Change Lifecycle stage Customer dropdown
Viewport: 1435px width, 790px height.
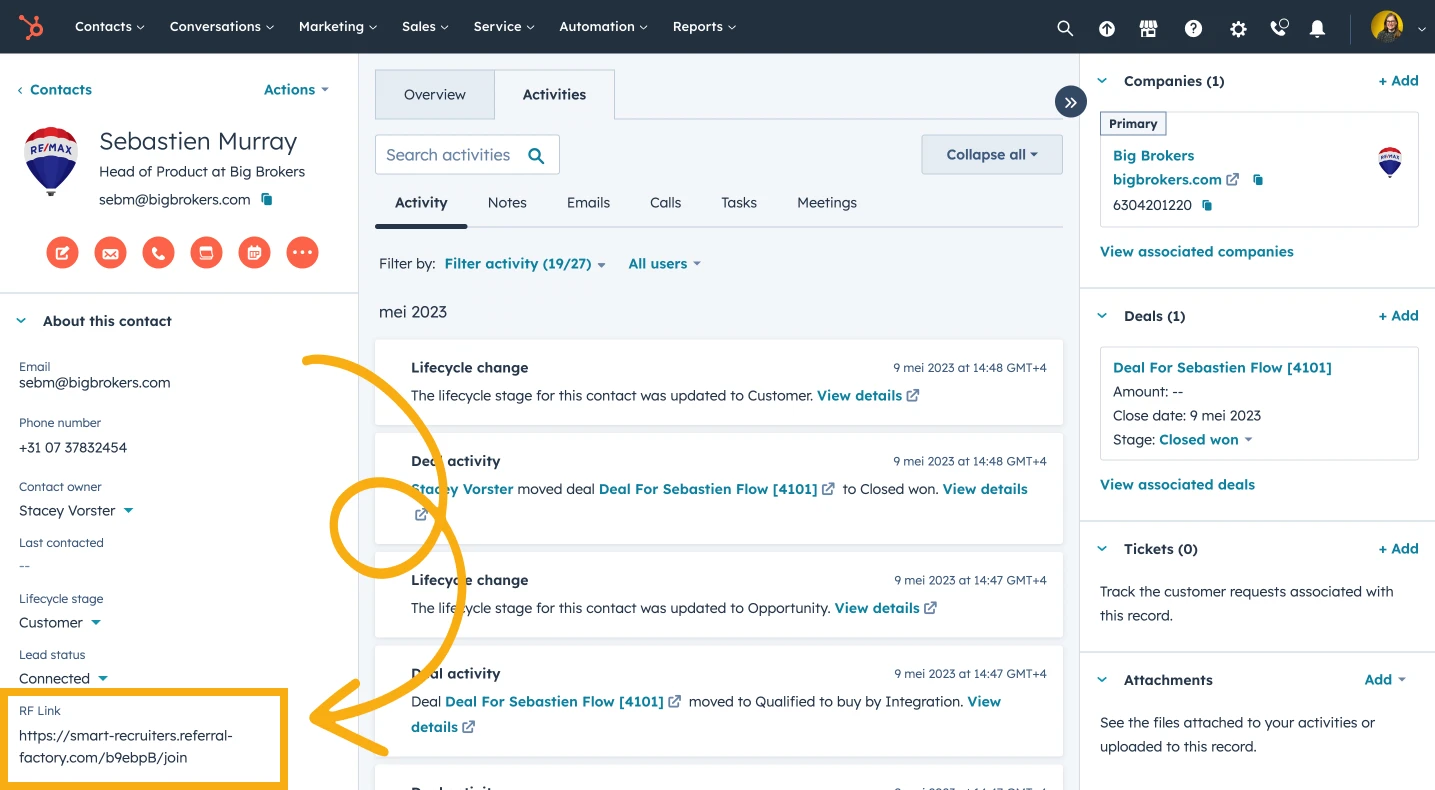60,623
